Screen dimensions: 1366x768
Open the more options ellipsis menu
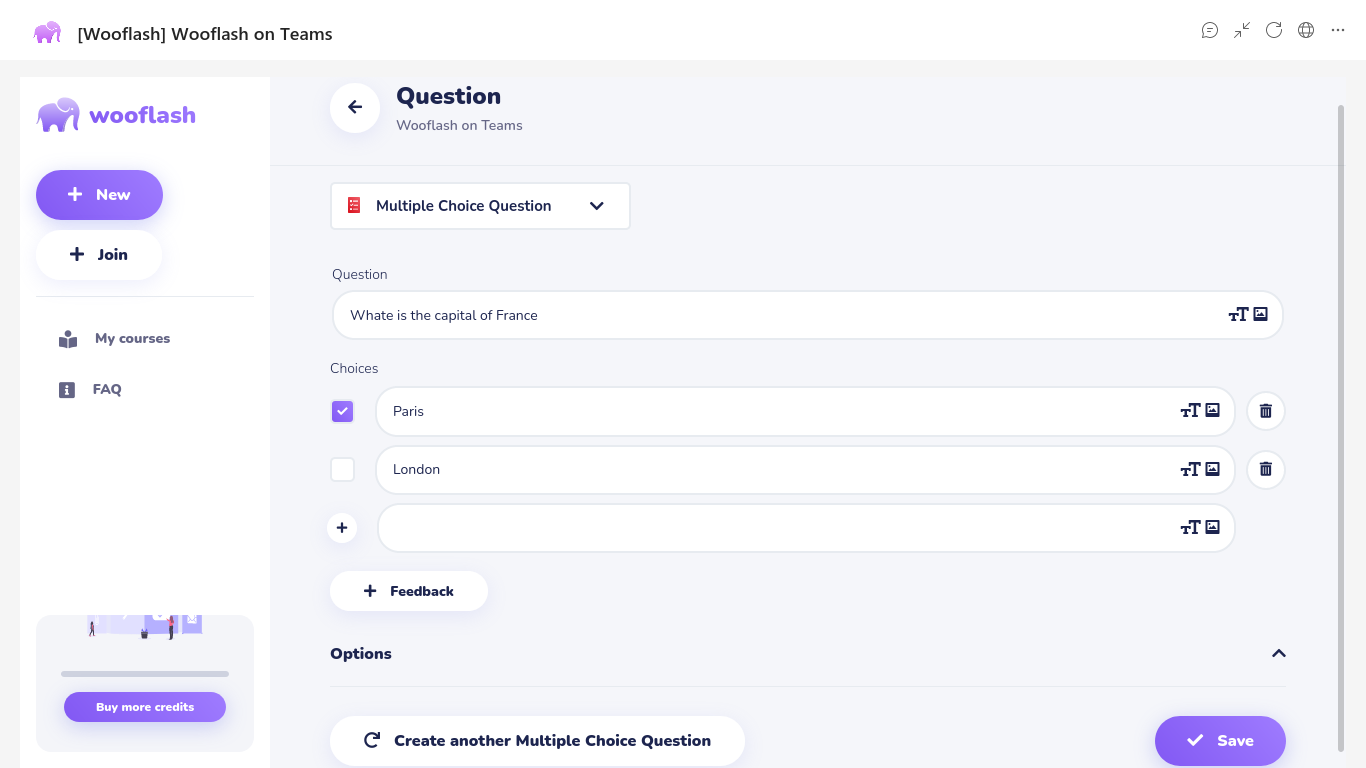(1337, 30)
